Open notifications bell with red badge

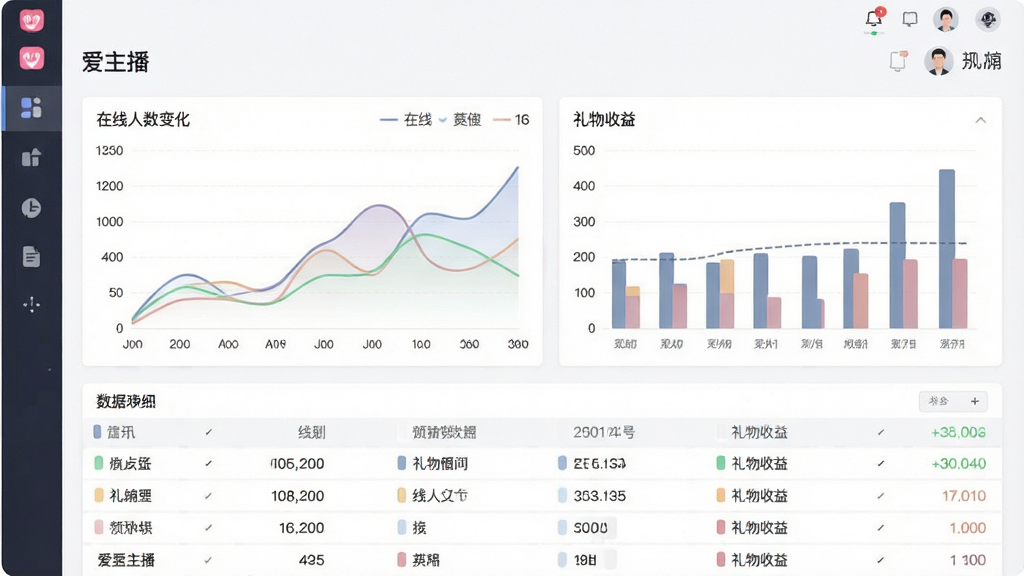(x=874, y=19)
